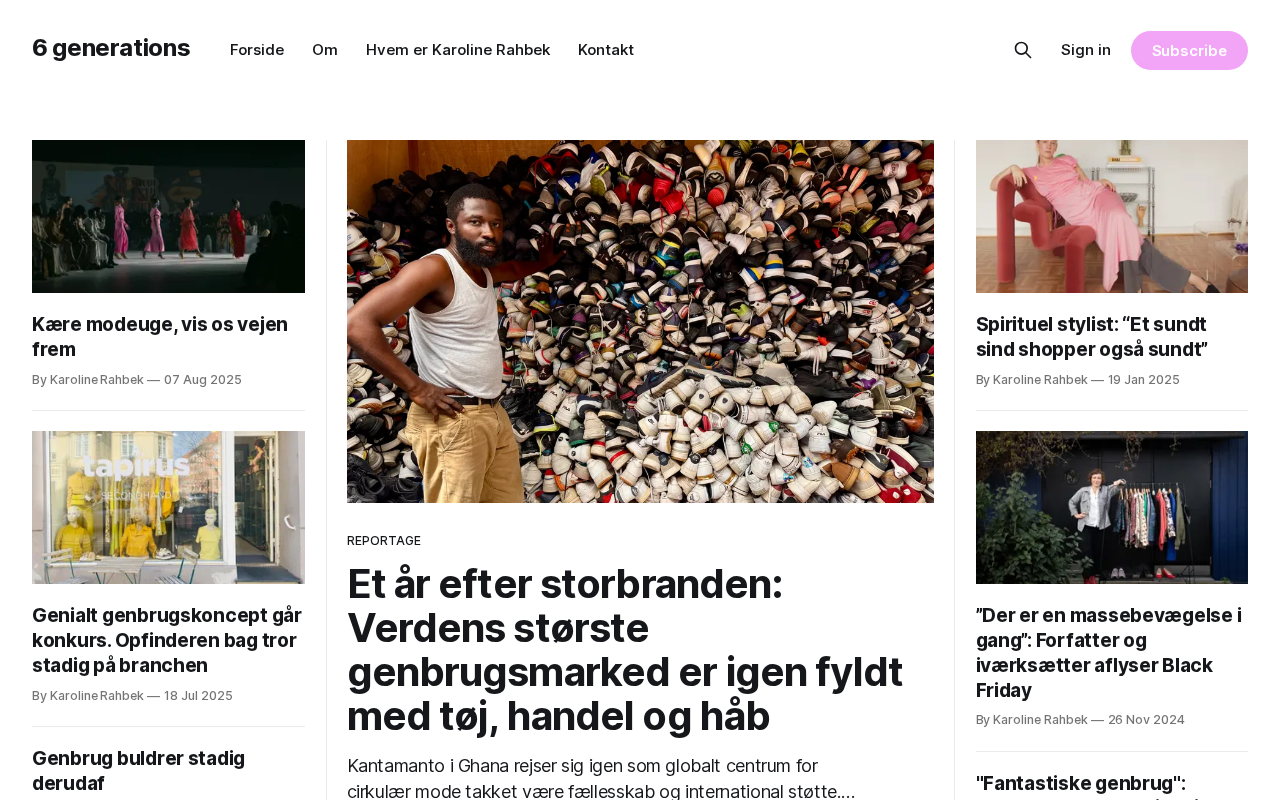Open the Om menu item
The width and height of the screenshot is (1280, 800).
click(325, 50)
